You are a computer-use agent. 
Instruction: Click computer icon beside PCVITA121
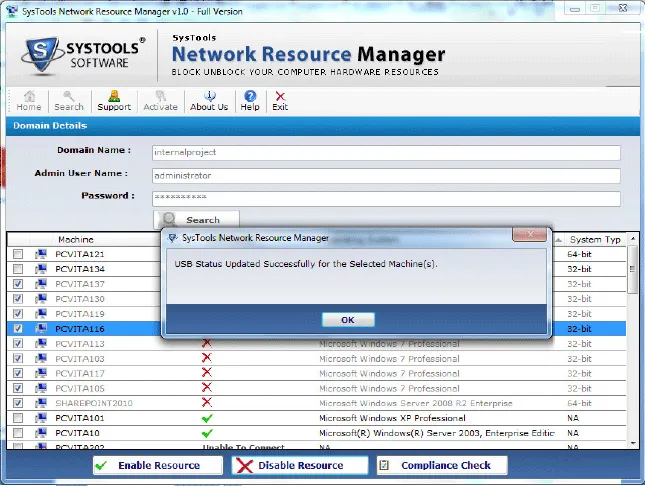[41, 254]
